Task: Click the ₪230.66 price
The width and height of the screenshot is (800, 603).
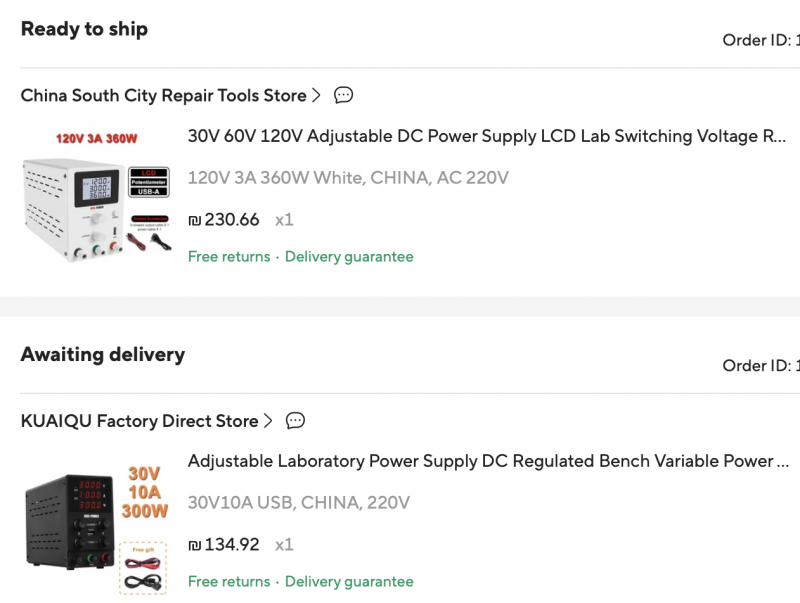Action: click(224, 220)
